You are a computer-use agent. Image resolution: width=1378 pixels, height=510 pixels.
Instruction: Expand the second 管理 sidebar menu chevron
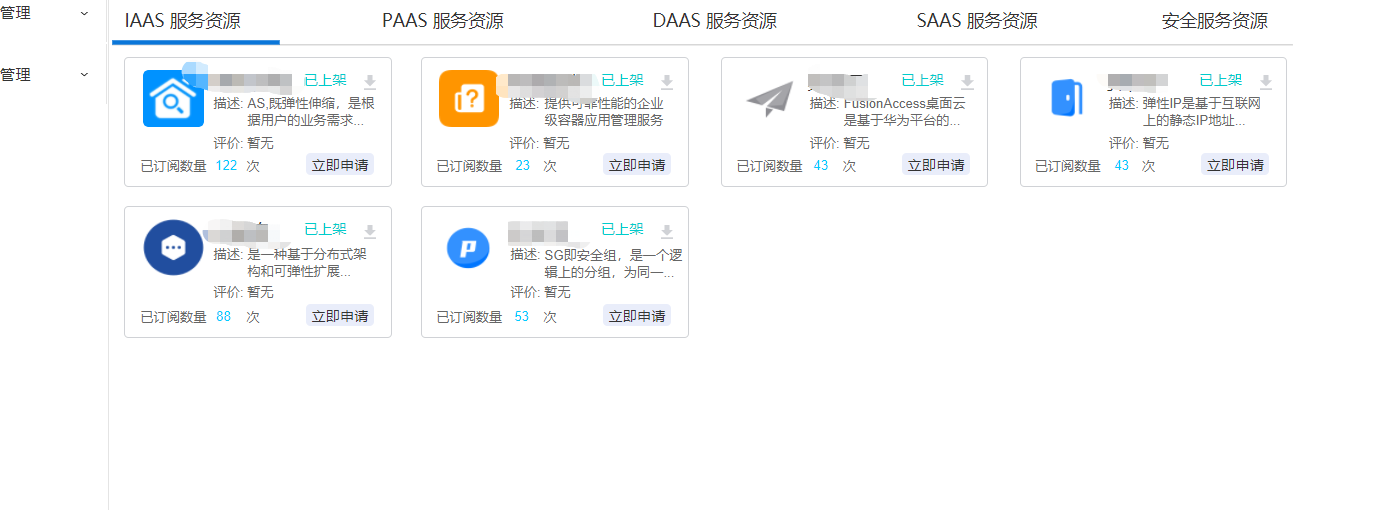click(84, 75)
